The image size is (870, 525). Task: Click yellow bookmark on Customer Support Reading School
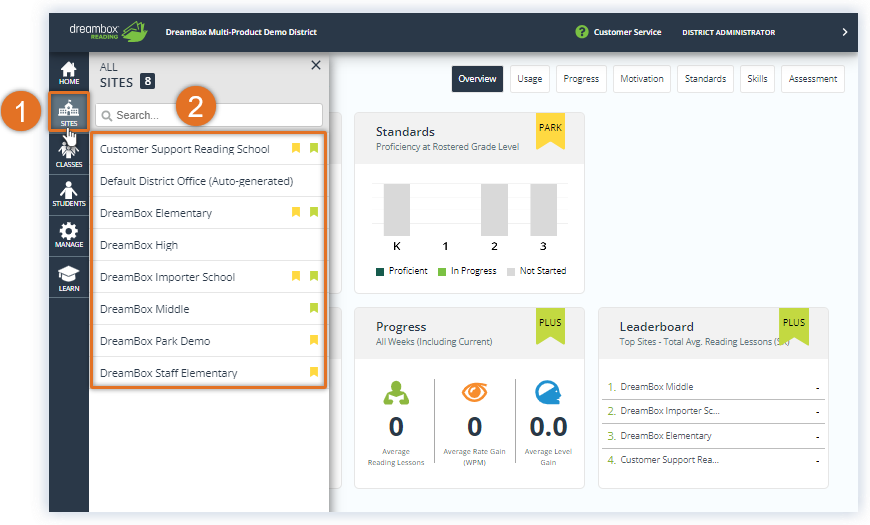coord(296,148)
